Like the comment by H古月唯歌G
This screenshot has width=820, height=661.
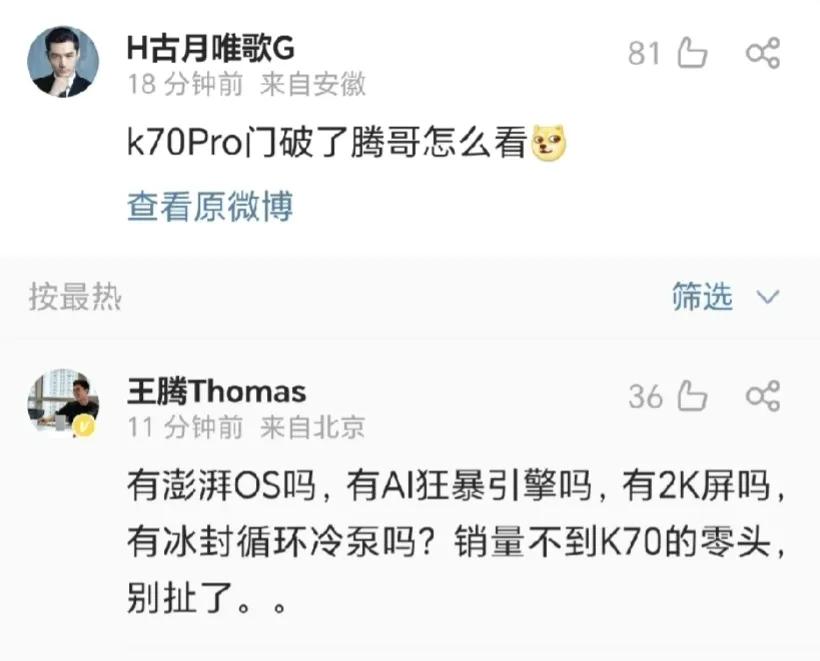[x=692, y=53]
